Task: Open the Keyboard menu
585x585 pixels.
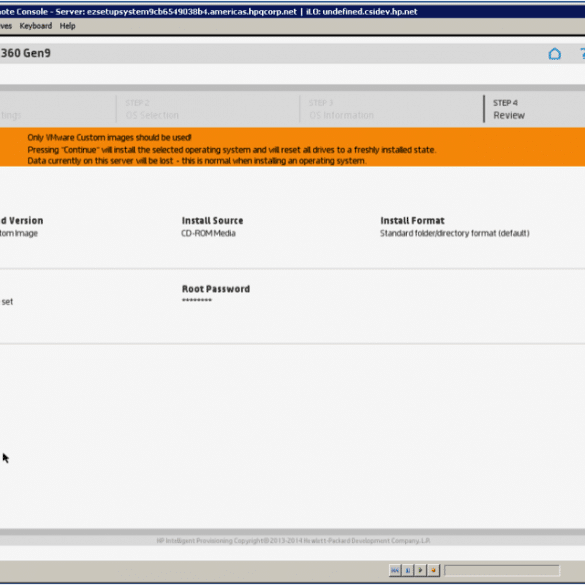Action: pyautogui.click(x=36, y=26)
